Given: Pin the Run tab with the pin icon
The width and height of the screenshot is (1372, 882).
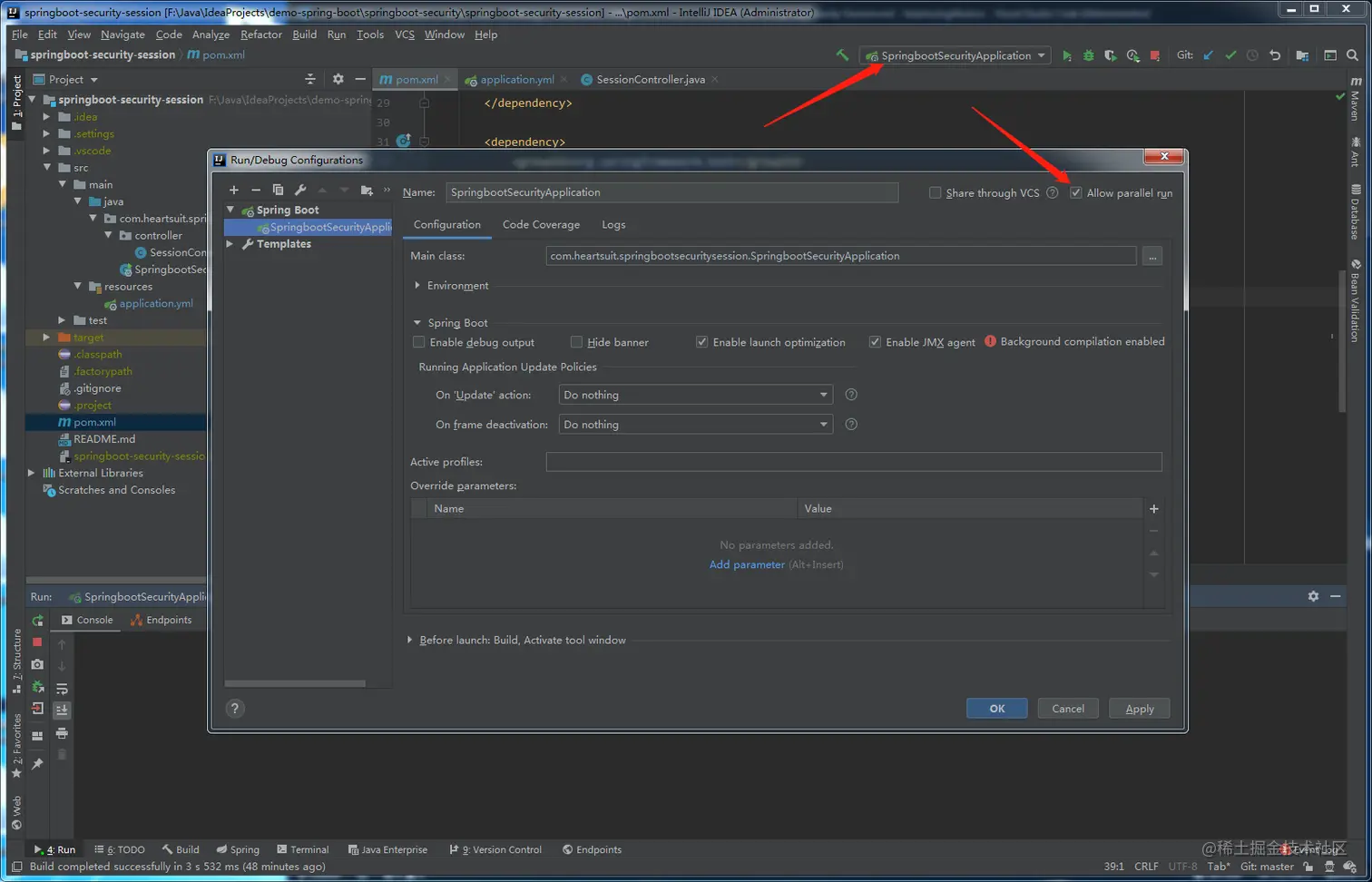Looking at the screenshot, I should (37, 764).
